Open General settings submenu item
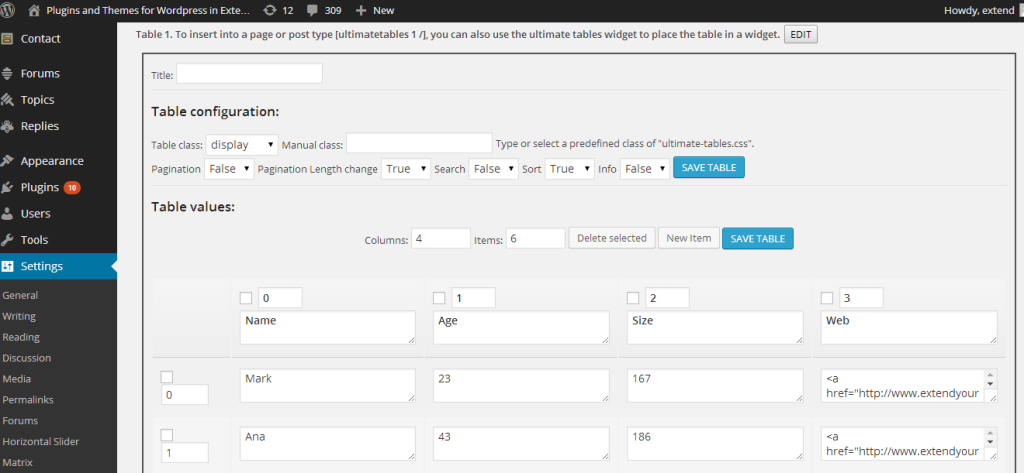This screenshot has height=473, width=1024. coord(20,295)
